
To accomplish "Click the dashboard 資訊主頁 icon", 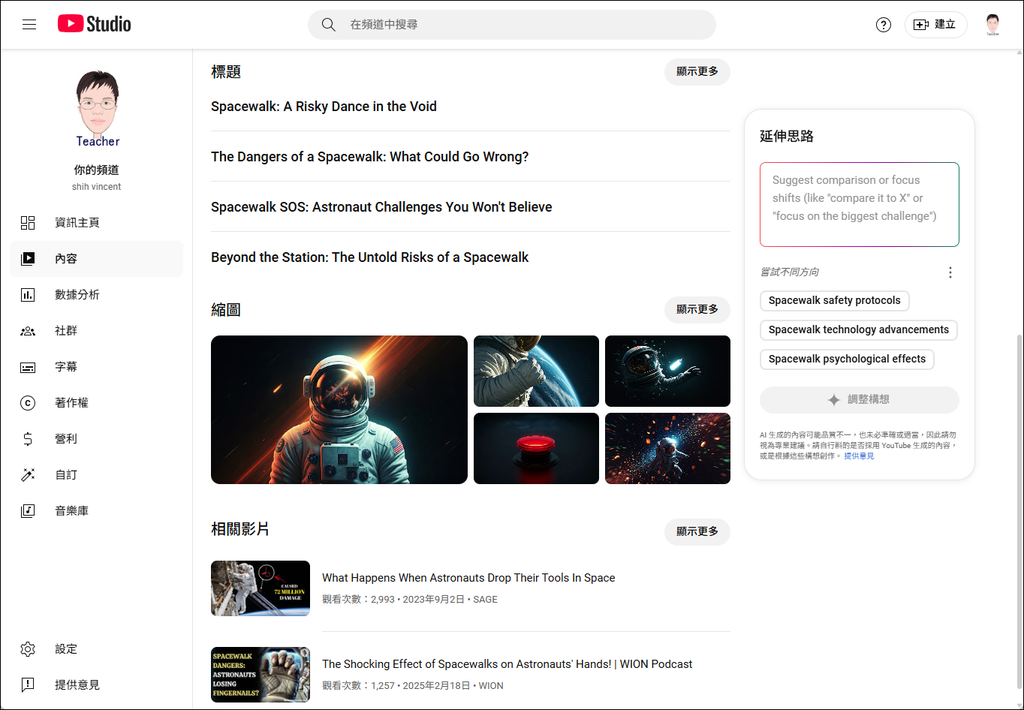I will [27, 223].
